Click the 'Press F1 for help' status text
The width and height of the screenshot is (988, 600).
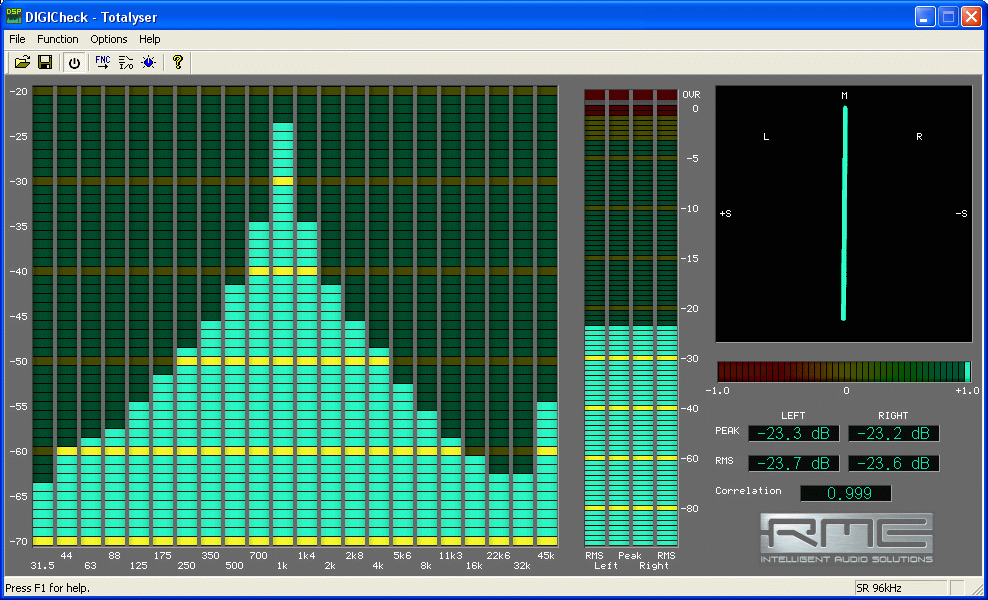(47, 588)
